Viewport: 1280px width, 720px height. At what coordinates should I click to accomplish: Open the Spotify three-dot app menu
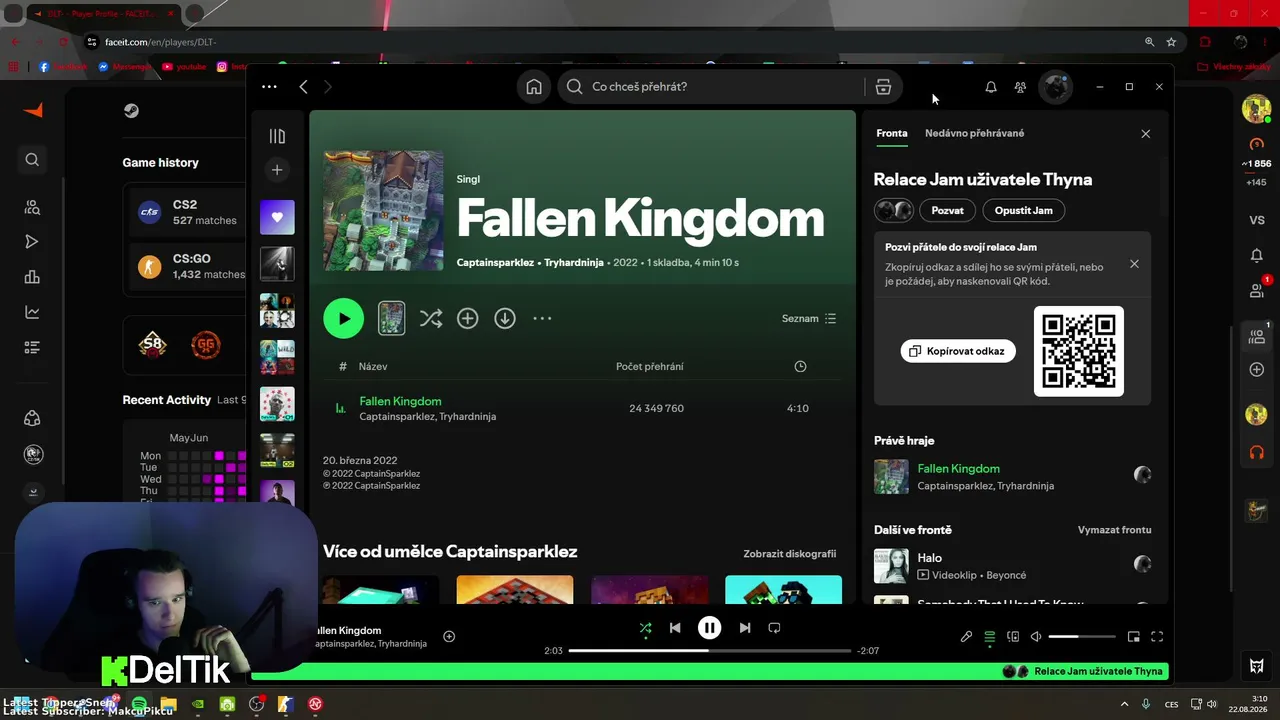pyautogui.click(x=269, y=87)
